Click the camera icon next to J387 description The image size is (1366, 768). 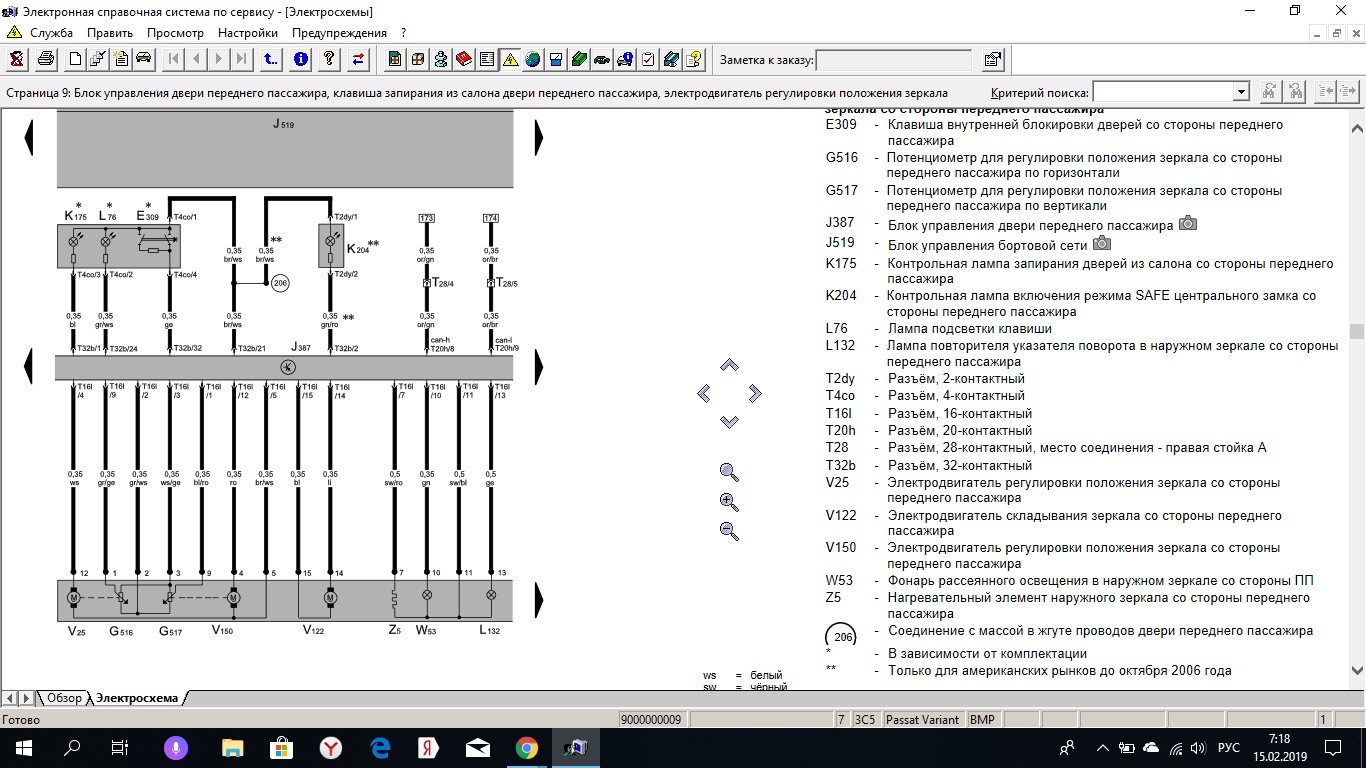1187,224
